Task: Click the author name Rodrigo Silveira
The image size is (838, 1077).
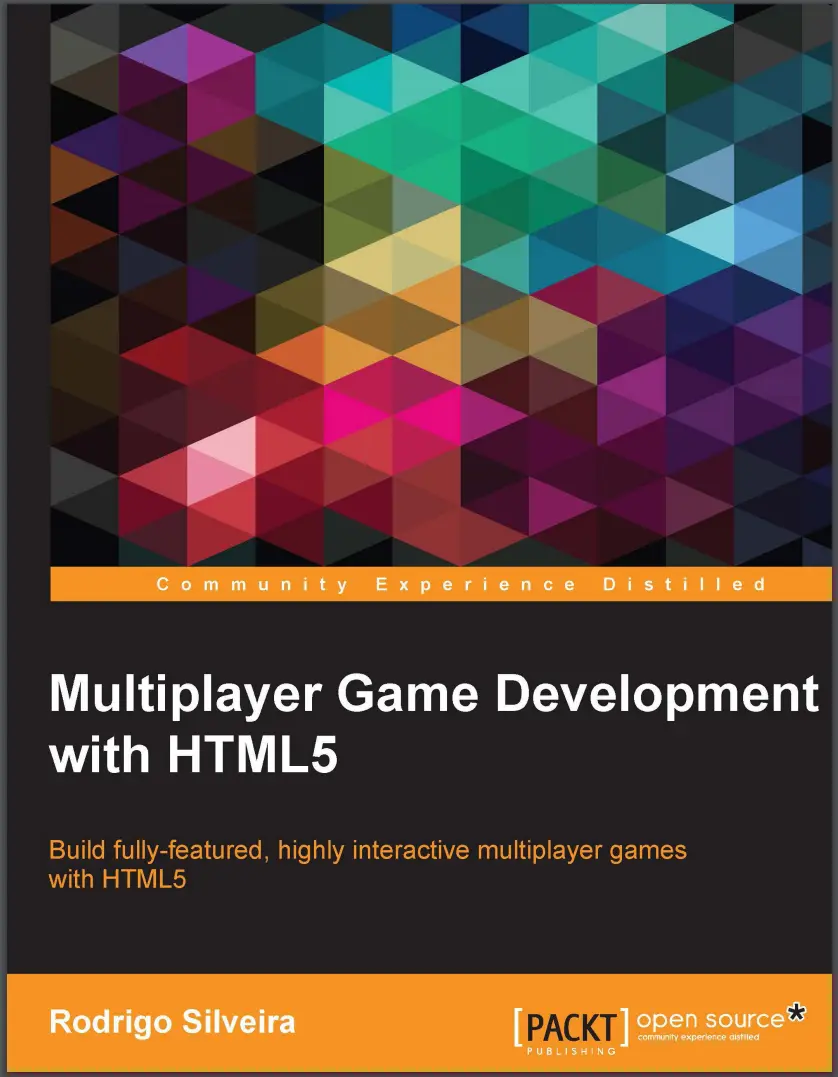Action: [x=170, y=1023]
